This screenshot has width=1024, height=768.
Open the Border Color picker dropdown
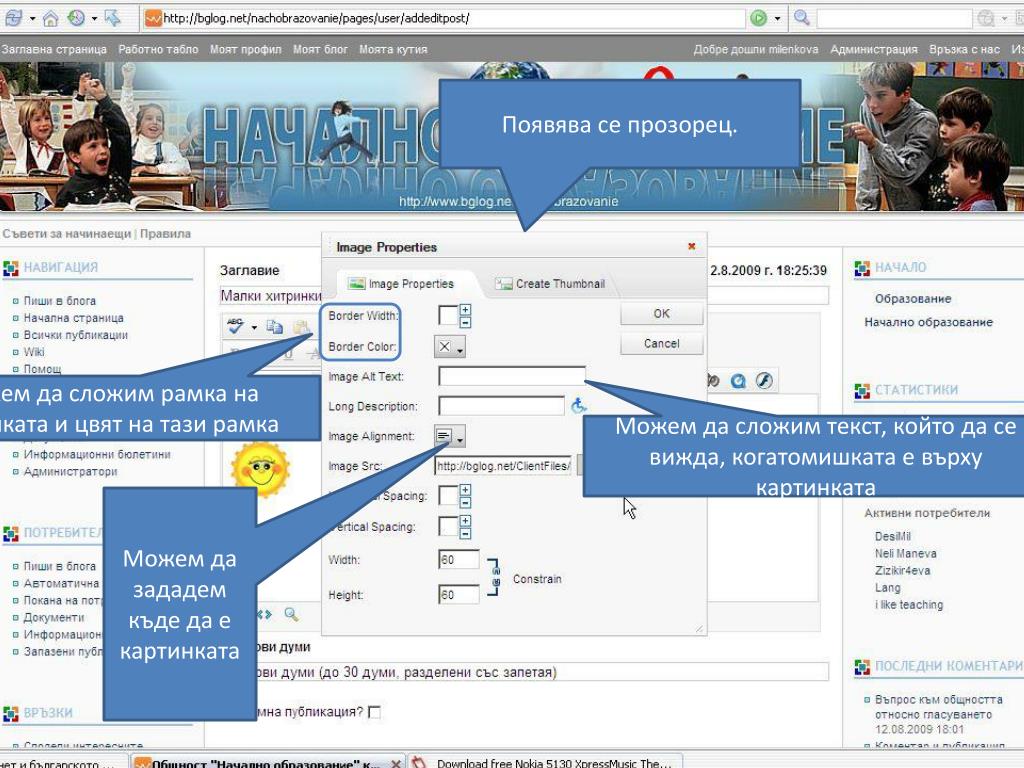tap(449, 347)
